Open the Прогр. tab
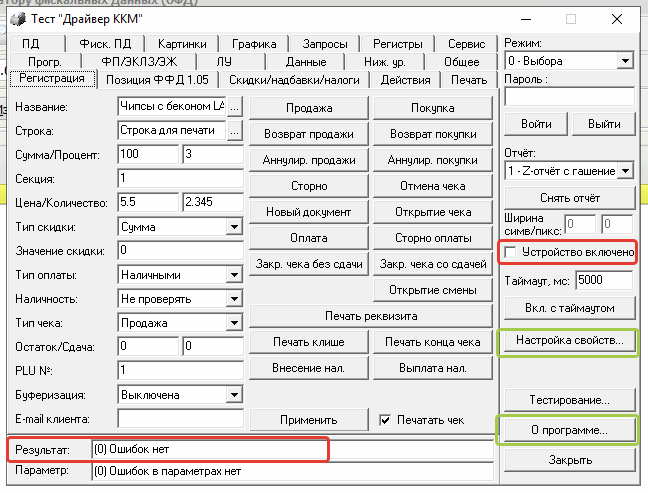Viewport: 648px width, 493px height. click(x=45, y=62)
